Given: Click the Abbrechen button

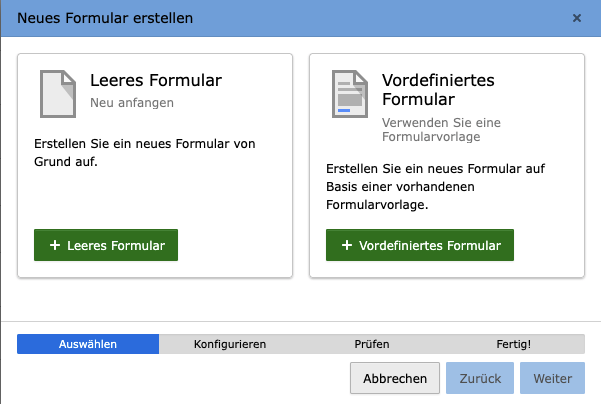Looking at the screenshot, I should tap(395, 379).
